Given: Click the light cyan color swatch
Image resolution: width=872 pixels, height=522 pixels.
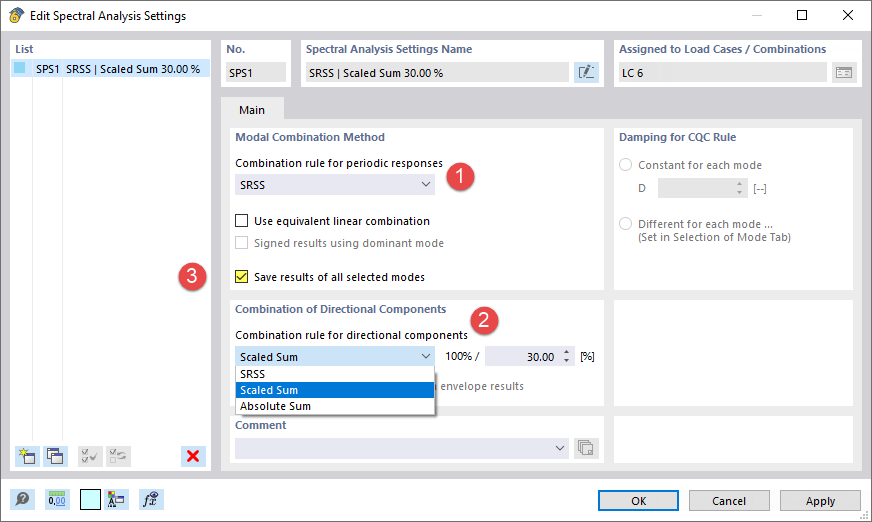Looking at the screenshot, I should (x=90, y=500).
